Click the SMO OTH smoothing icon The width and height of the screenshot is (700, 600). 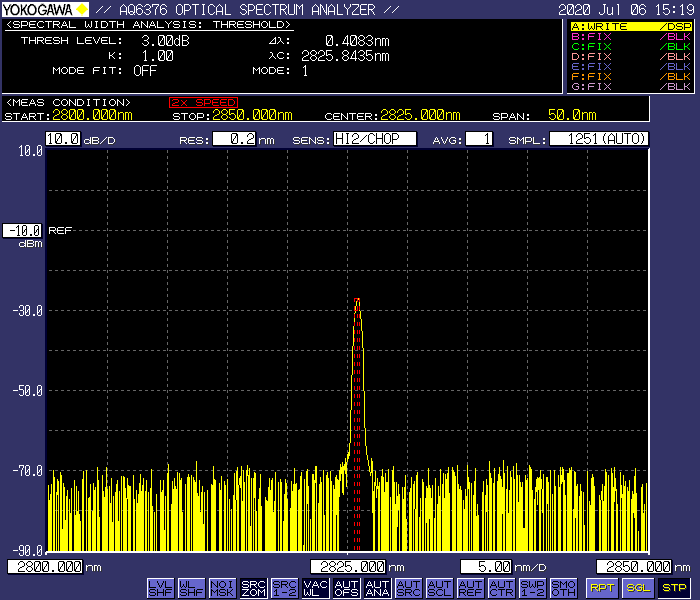[x=563, y=587]
